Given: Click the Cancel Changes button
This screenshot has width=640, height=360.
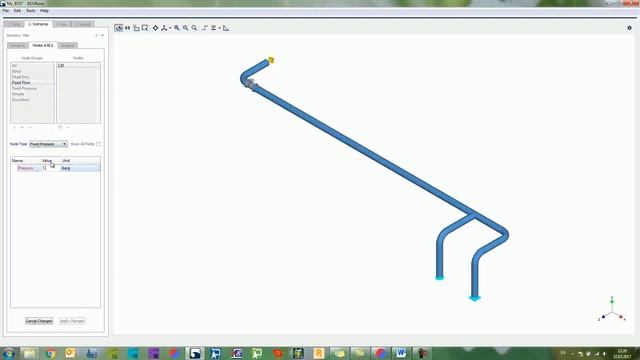Looking at the screenshot, I should (39, 321).
